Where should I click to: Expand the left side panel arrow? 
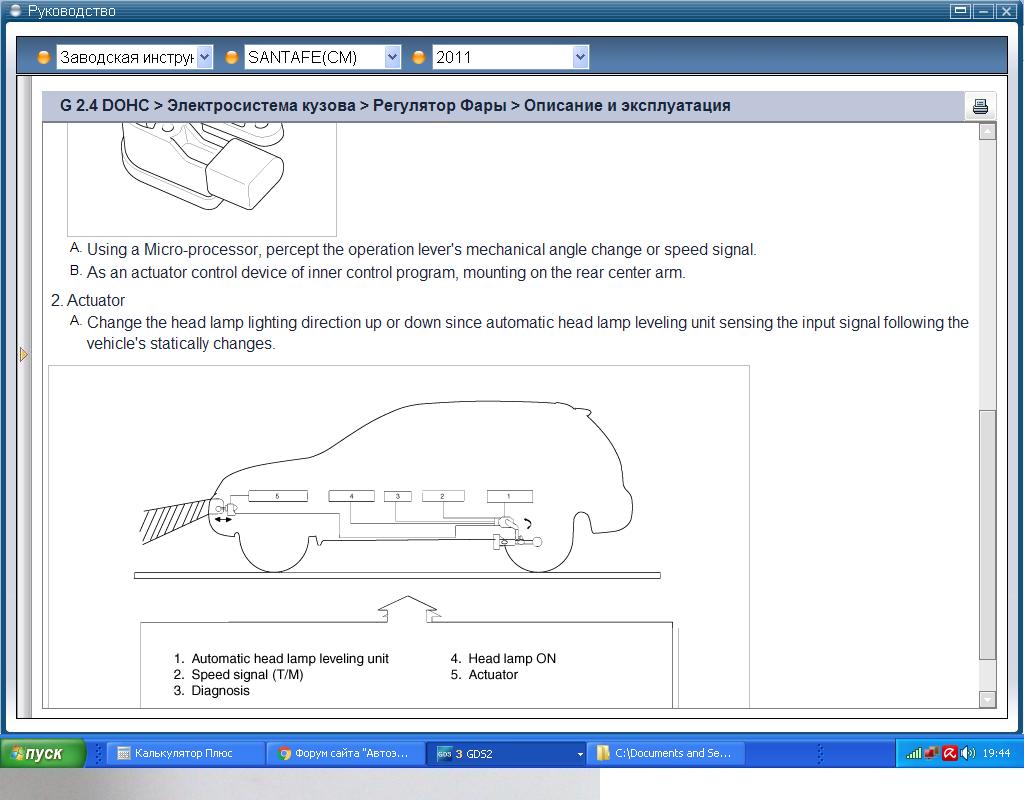coord(24,355)
